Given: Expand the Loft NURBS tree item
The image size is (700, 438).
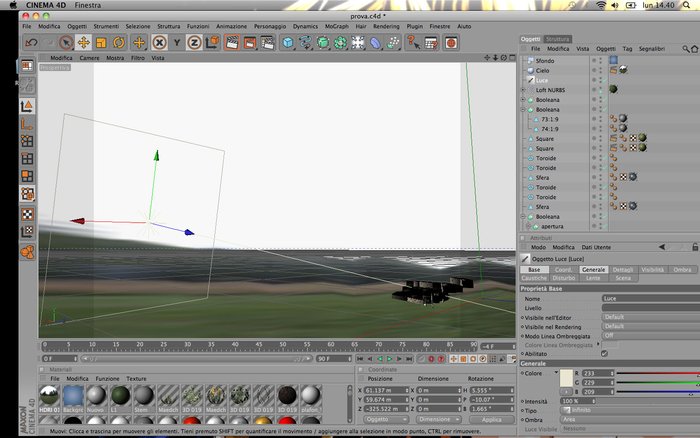Looking at the screenshot, I should point(523,90).
